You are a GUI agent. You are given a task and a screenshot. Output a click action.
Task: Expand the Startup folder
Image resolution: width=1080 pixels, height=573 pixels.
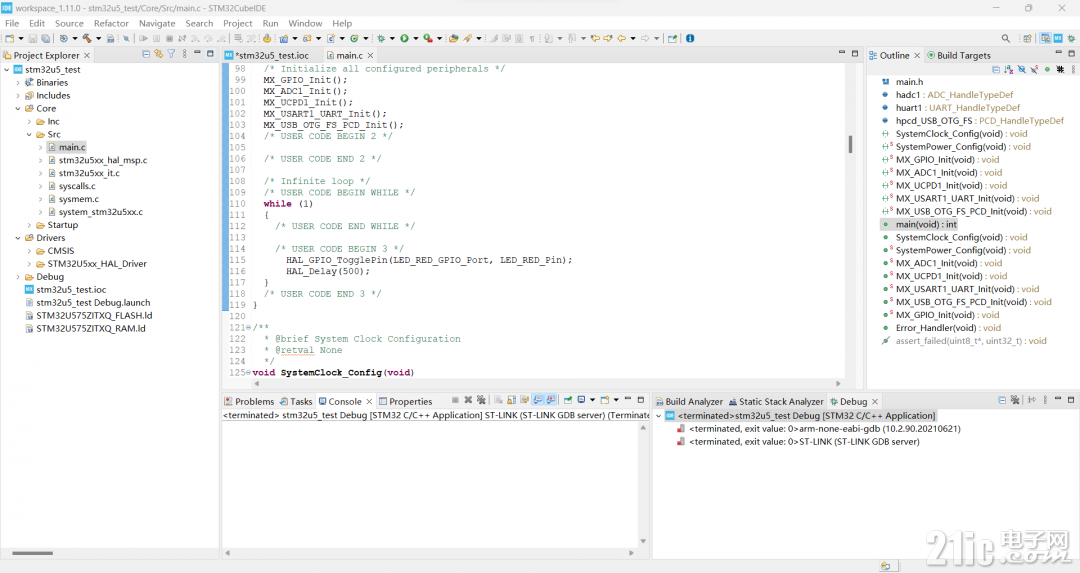30,225
